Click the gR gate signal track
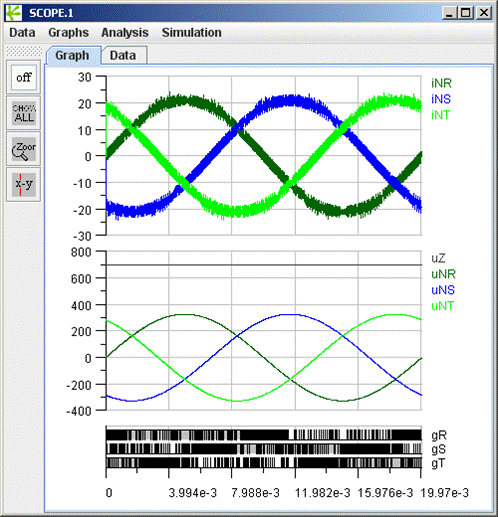Screen dimensions: 498x517 (264, 435)
